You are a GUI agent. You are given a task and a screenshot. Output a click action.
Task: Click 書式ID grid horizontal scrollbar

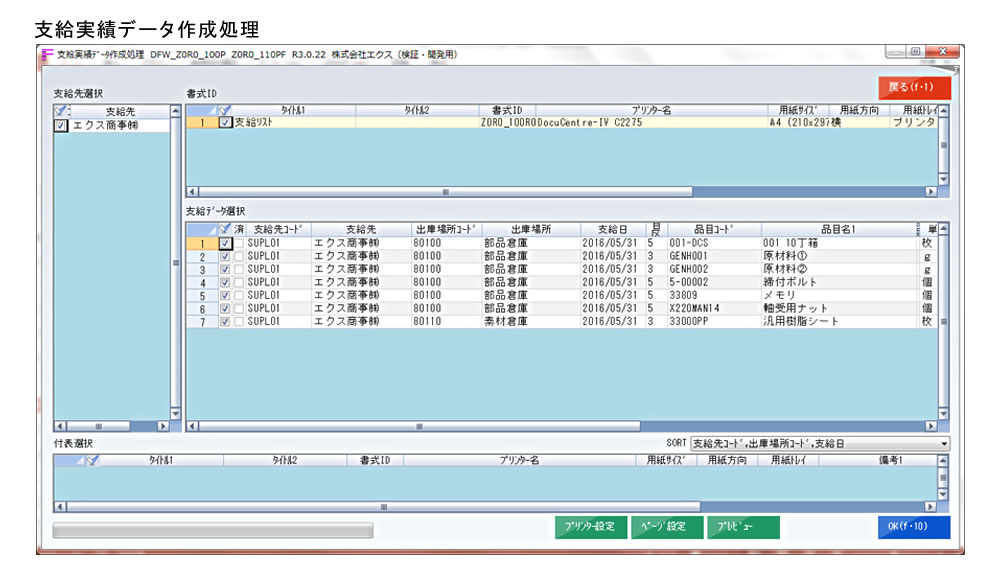point(445,191)
